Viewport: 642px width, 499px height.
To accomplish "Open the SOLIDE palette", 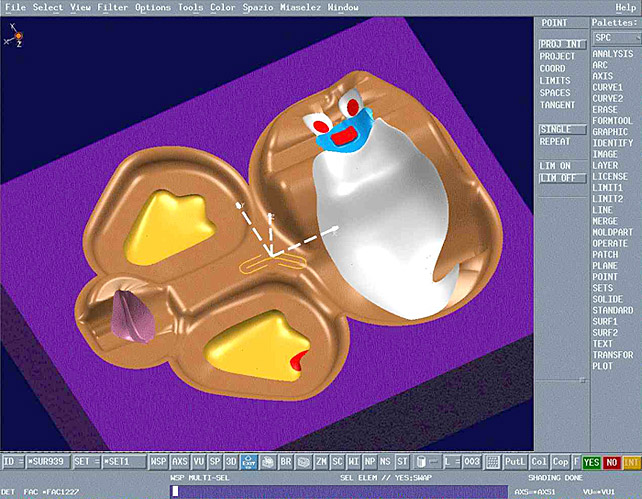I will point(607,299).
